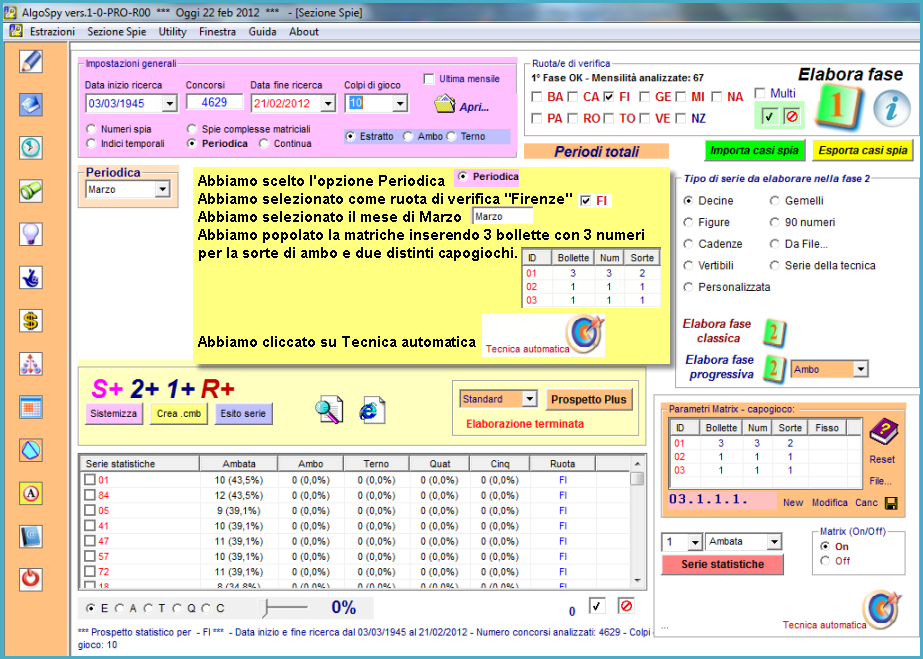The height and width of the screenshot is (659, 923).
Task: Click the Tecnica automatica target below Matrix On/Off
Action: [x=882, y=610]
